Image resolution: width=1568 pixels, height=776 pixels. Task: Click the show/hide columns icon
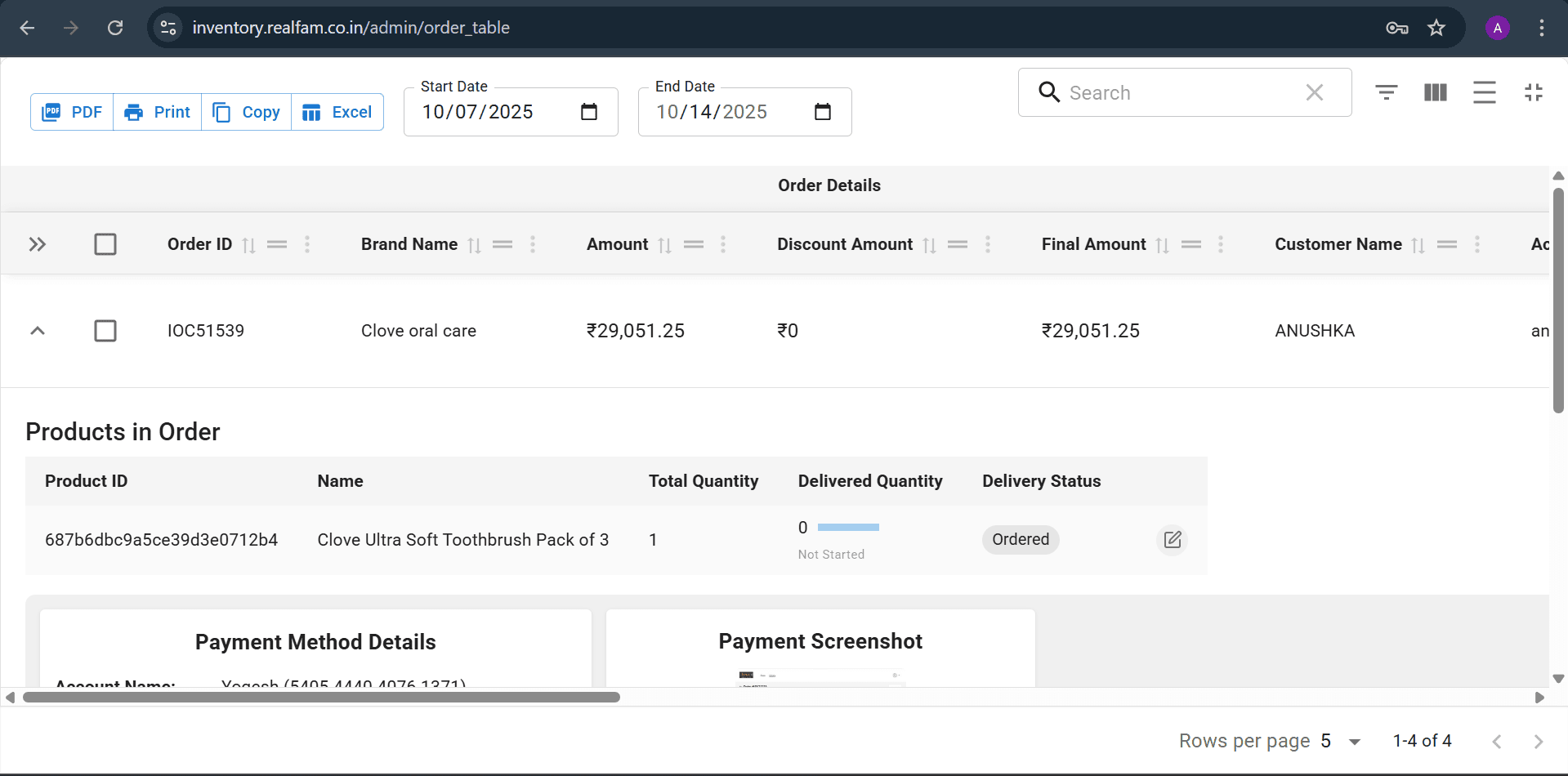(1435, 92)
